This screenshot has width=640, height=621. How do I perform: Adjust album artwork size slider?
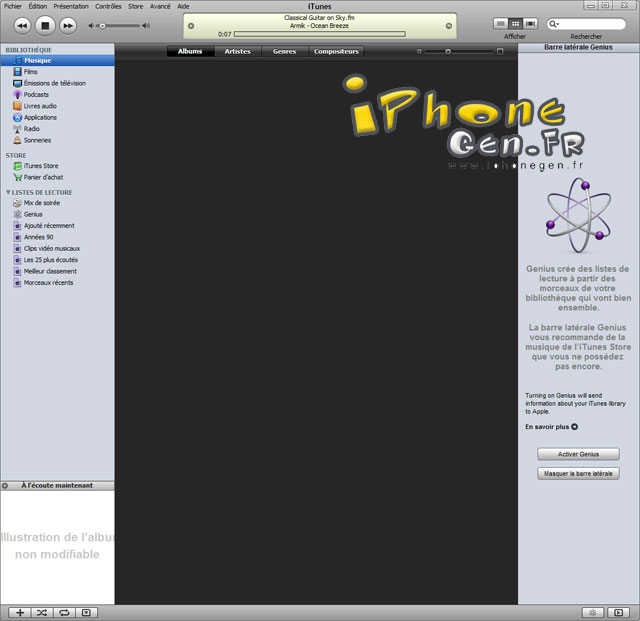459,51
